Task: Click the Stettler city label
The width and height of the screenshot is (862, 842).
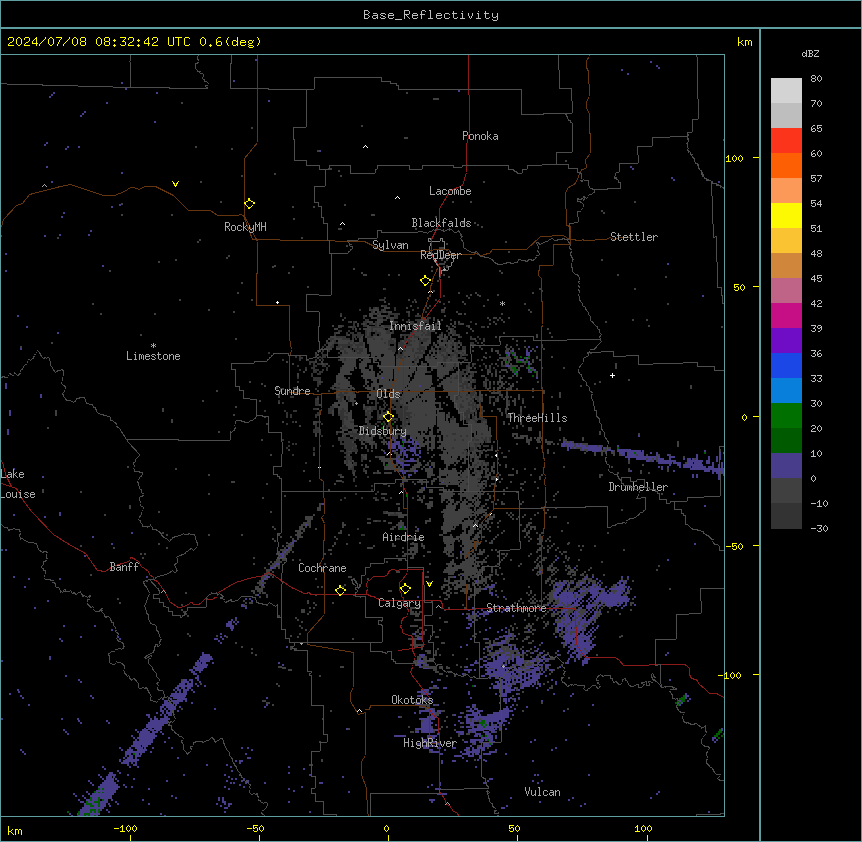Action: [634, 237]
